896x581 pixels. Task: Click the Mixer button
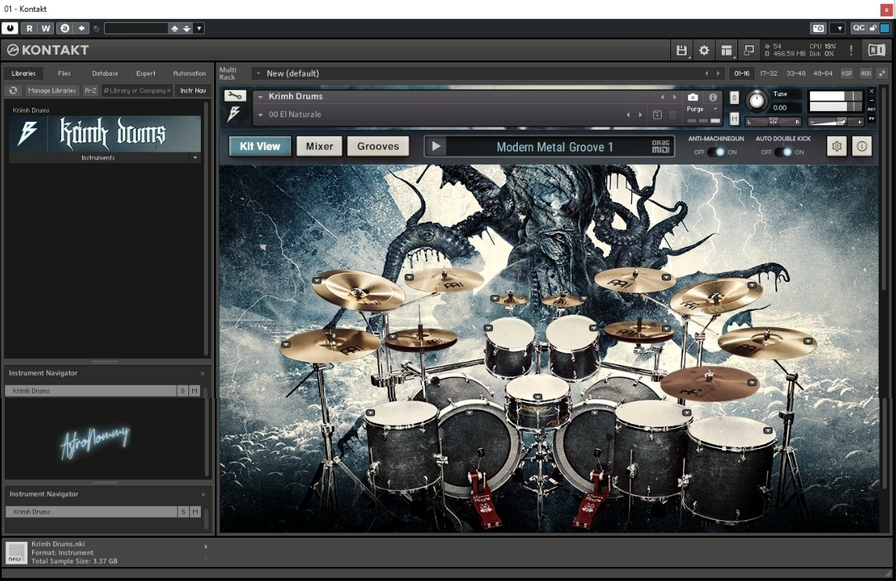319,146
